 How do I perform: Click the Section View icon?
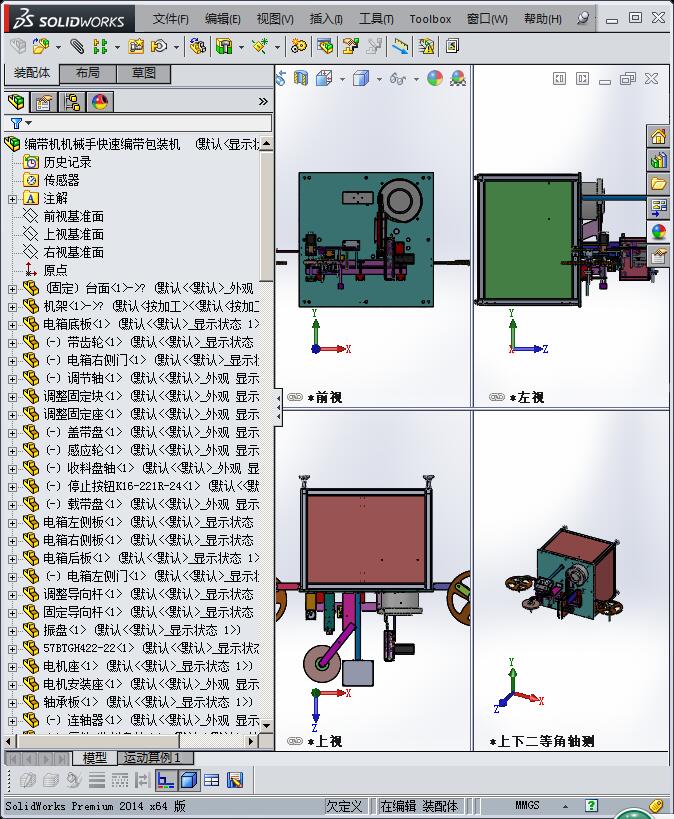coord(301,79)
